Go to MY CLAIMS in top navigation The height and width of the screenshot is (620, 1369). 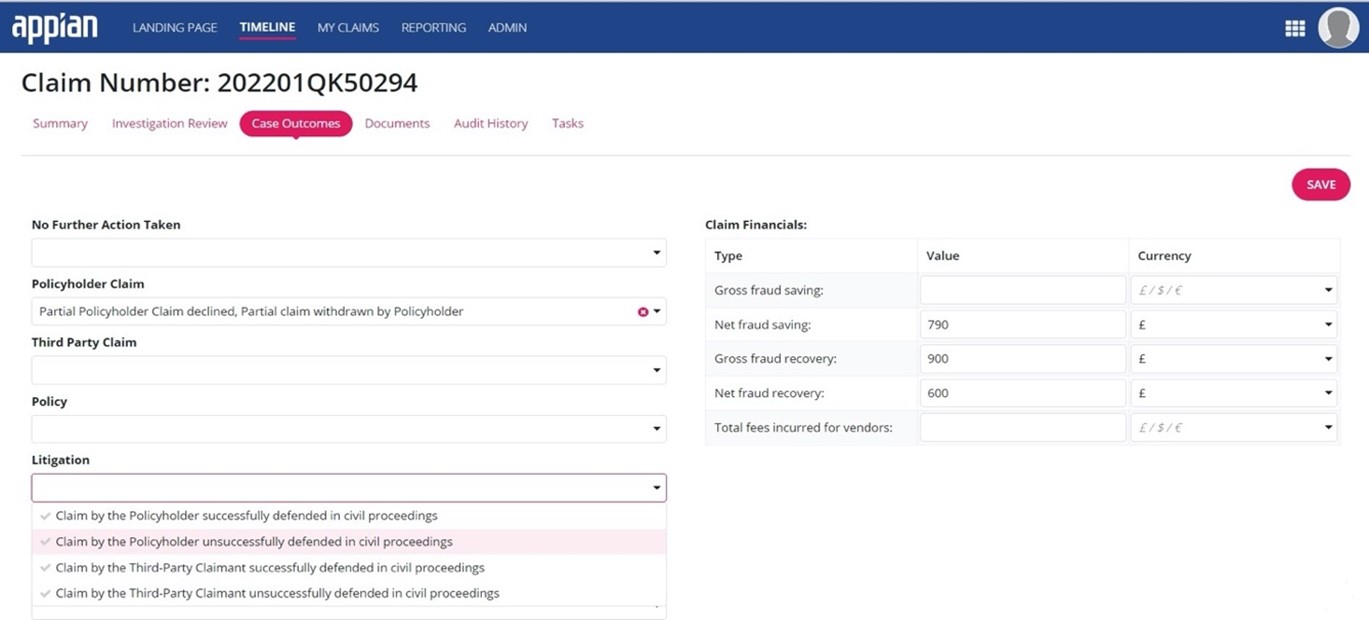coord(348,28)
